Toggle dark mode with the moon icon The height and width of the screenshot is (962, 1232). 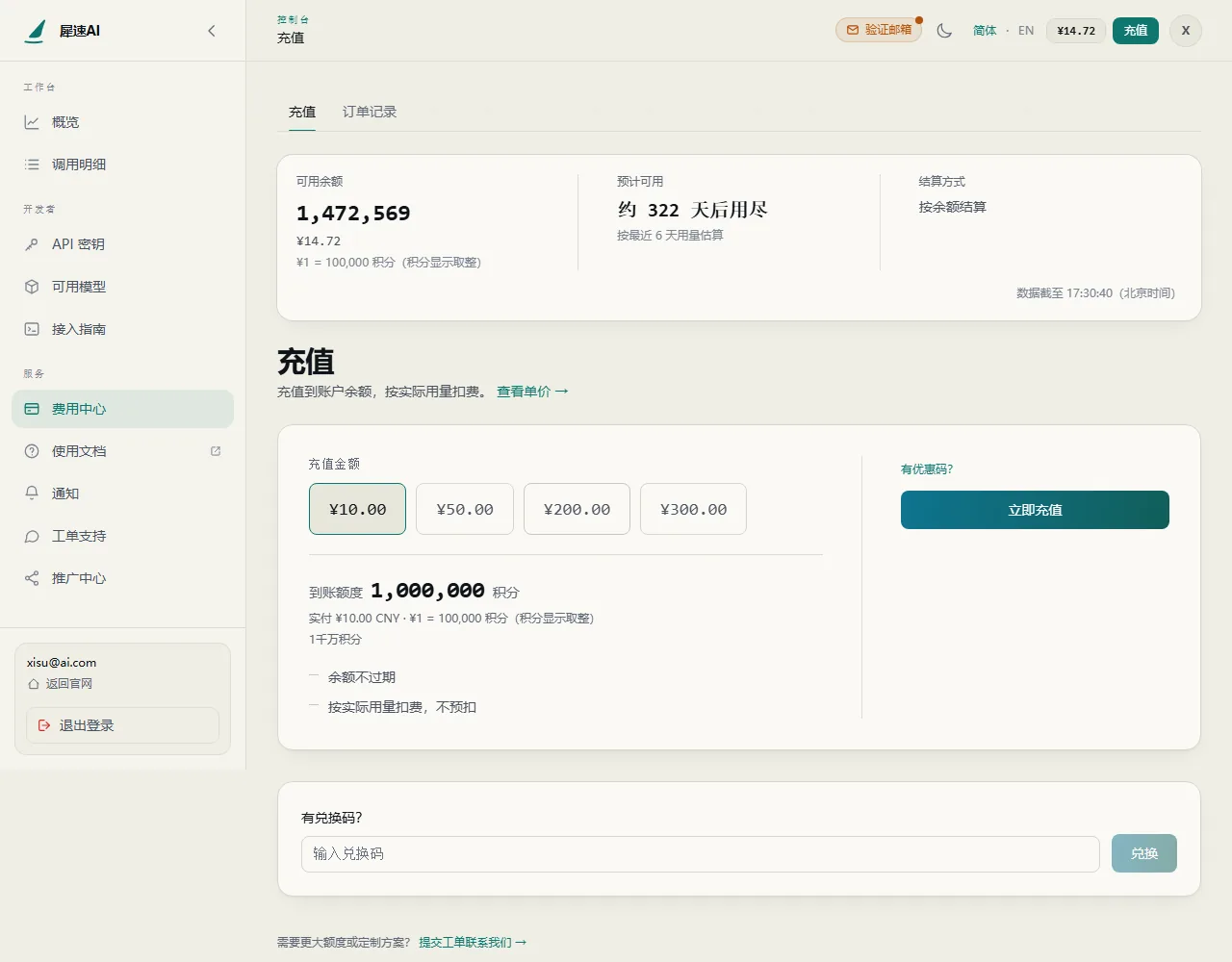click(944, 31)
